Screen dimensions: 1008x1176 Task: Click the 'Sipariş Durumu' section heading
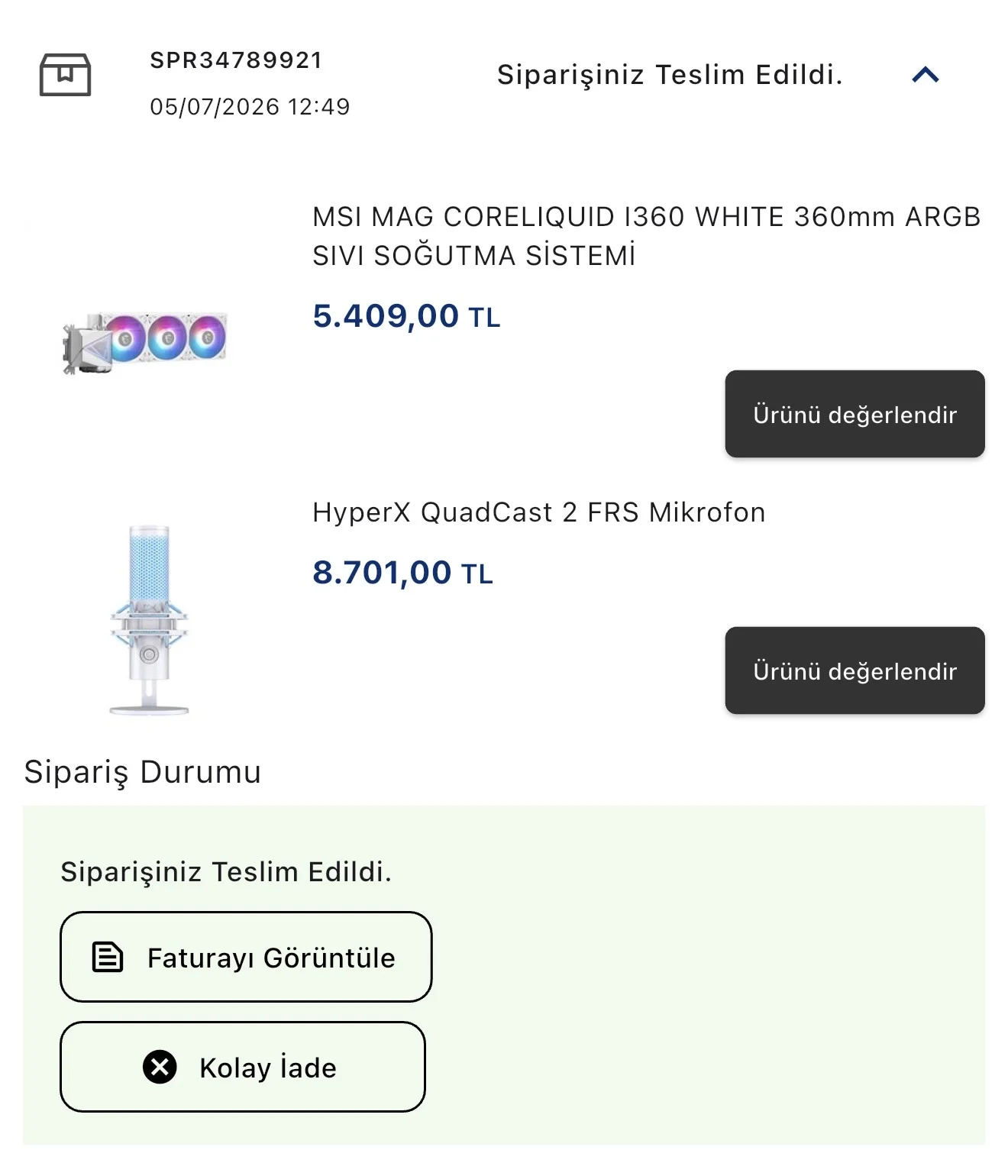pos(143,772)
